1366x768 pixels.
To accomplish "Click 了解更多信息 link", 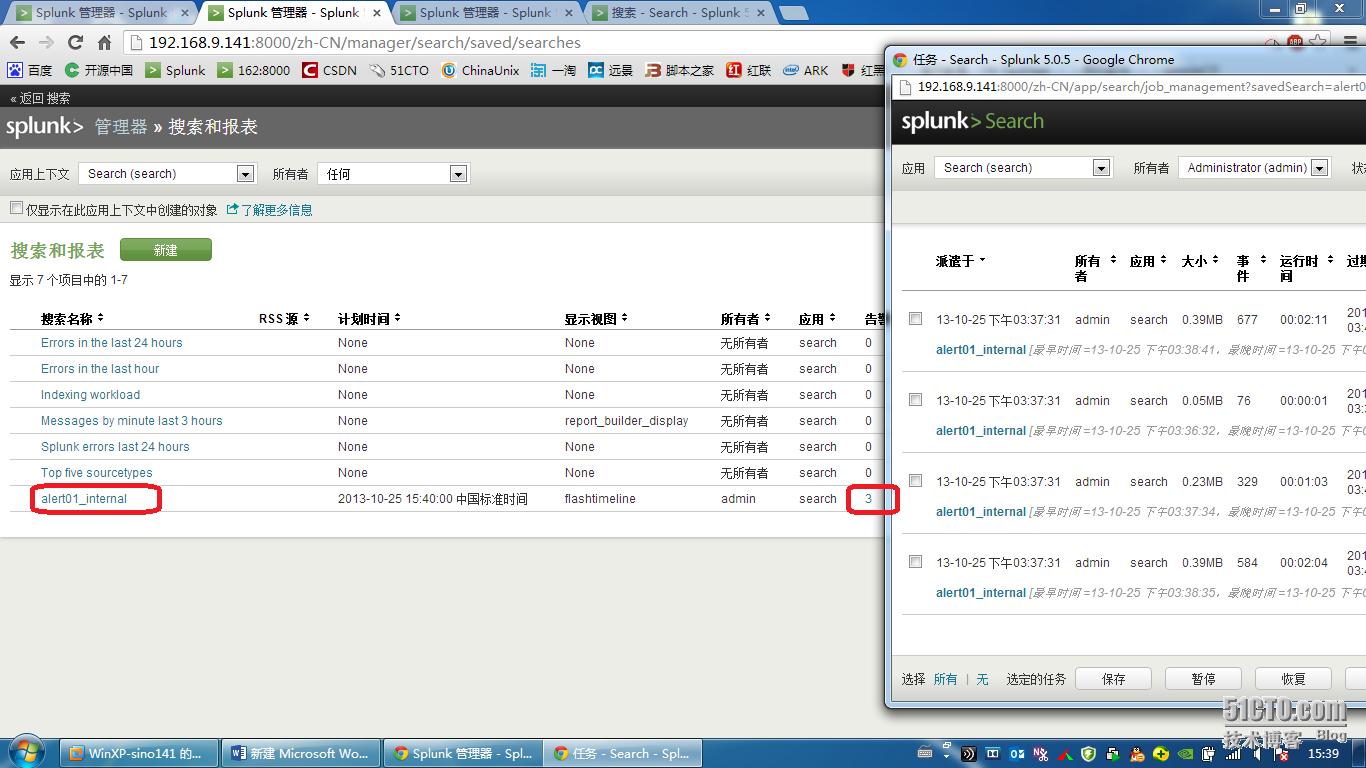I will tap(270, 209).
